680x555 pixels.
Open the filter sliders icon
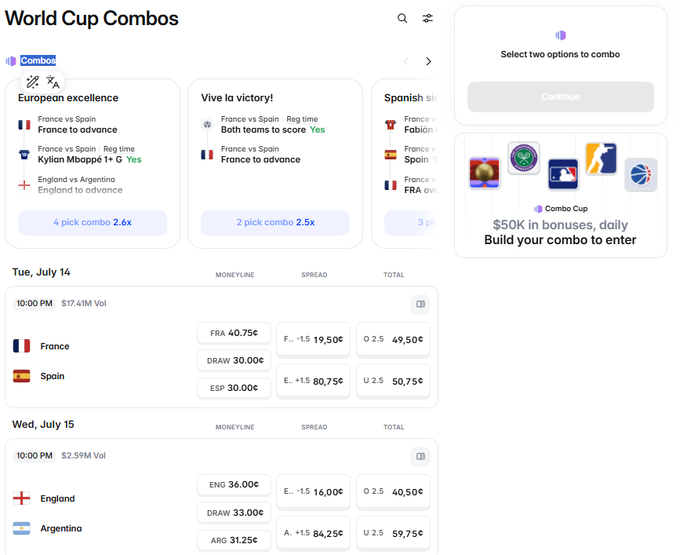(428, 18)
